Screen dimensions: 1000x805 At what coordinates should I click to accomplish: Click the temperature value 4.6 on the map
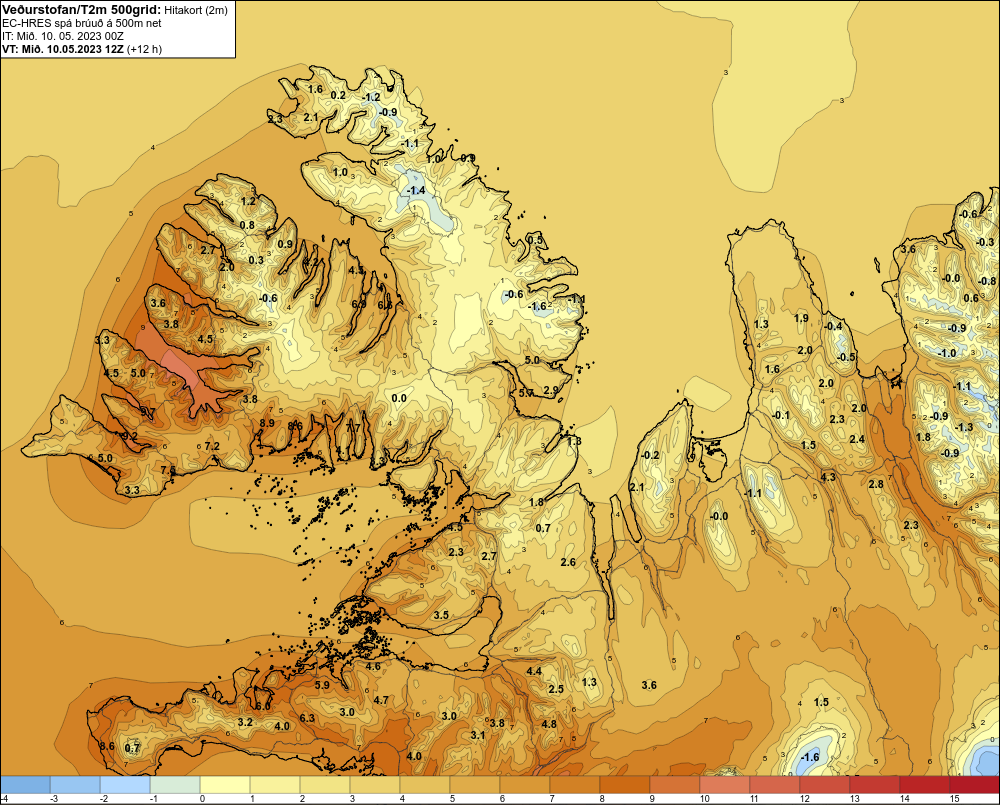373,667
